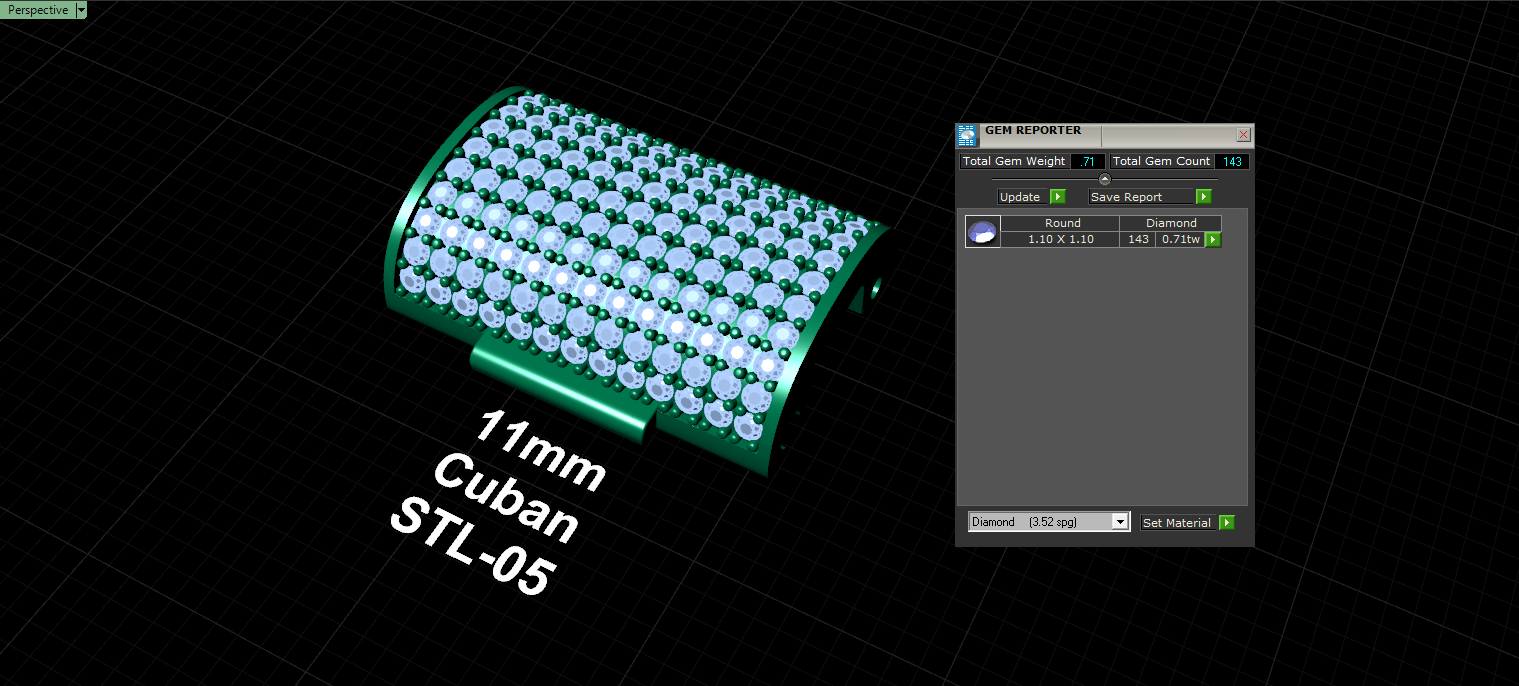
Task: Close the Gem Reporter panel
Action: [1243, 135]
